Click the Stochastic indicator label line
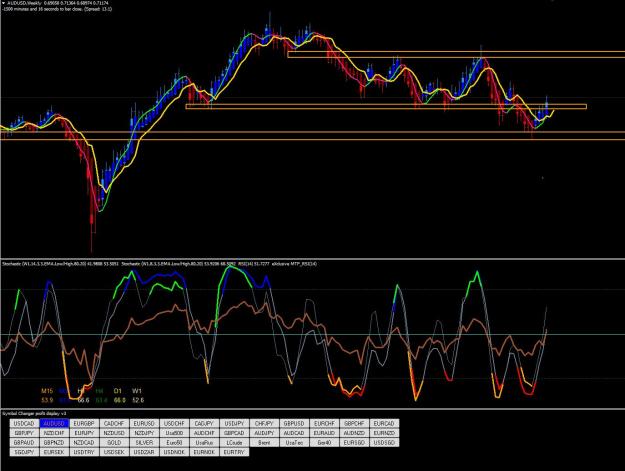 tap(159, 263)
